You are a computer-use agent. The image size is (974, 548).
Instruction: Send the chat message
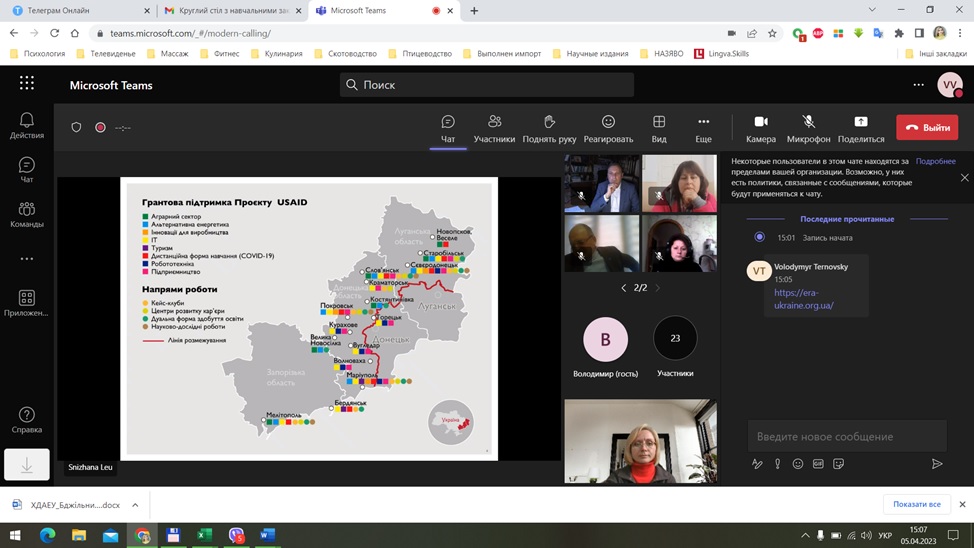[x=937, y=464]
